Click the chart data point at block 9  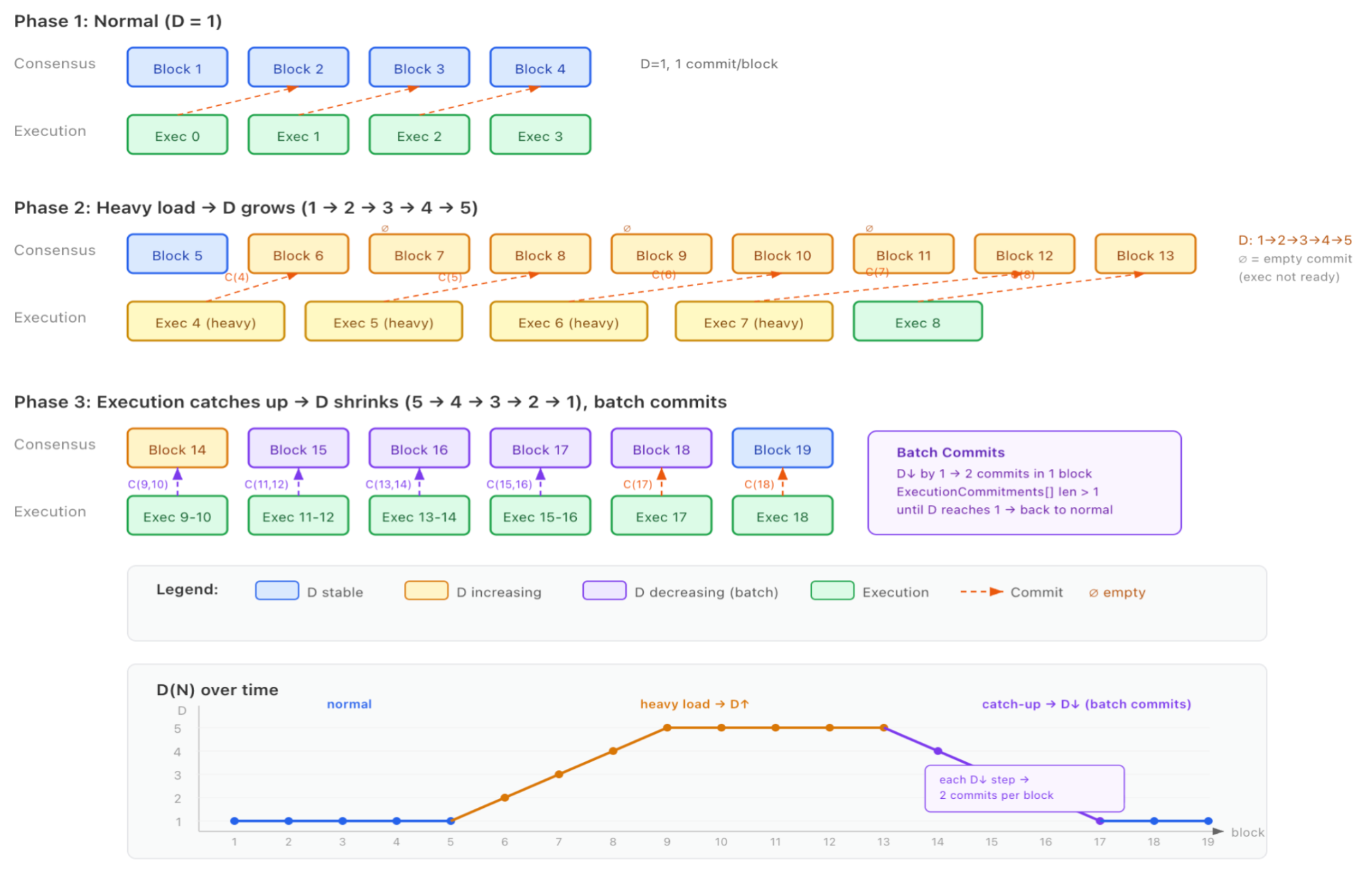[667, 728]
